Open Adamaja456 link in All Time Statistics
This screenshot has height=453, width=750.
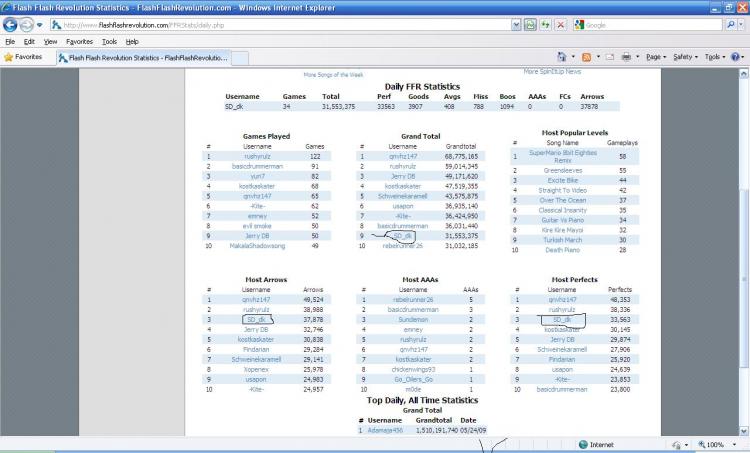[386, 431]
